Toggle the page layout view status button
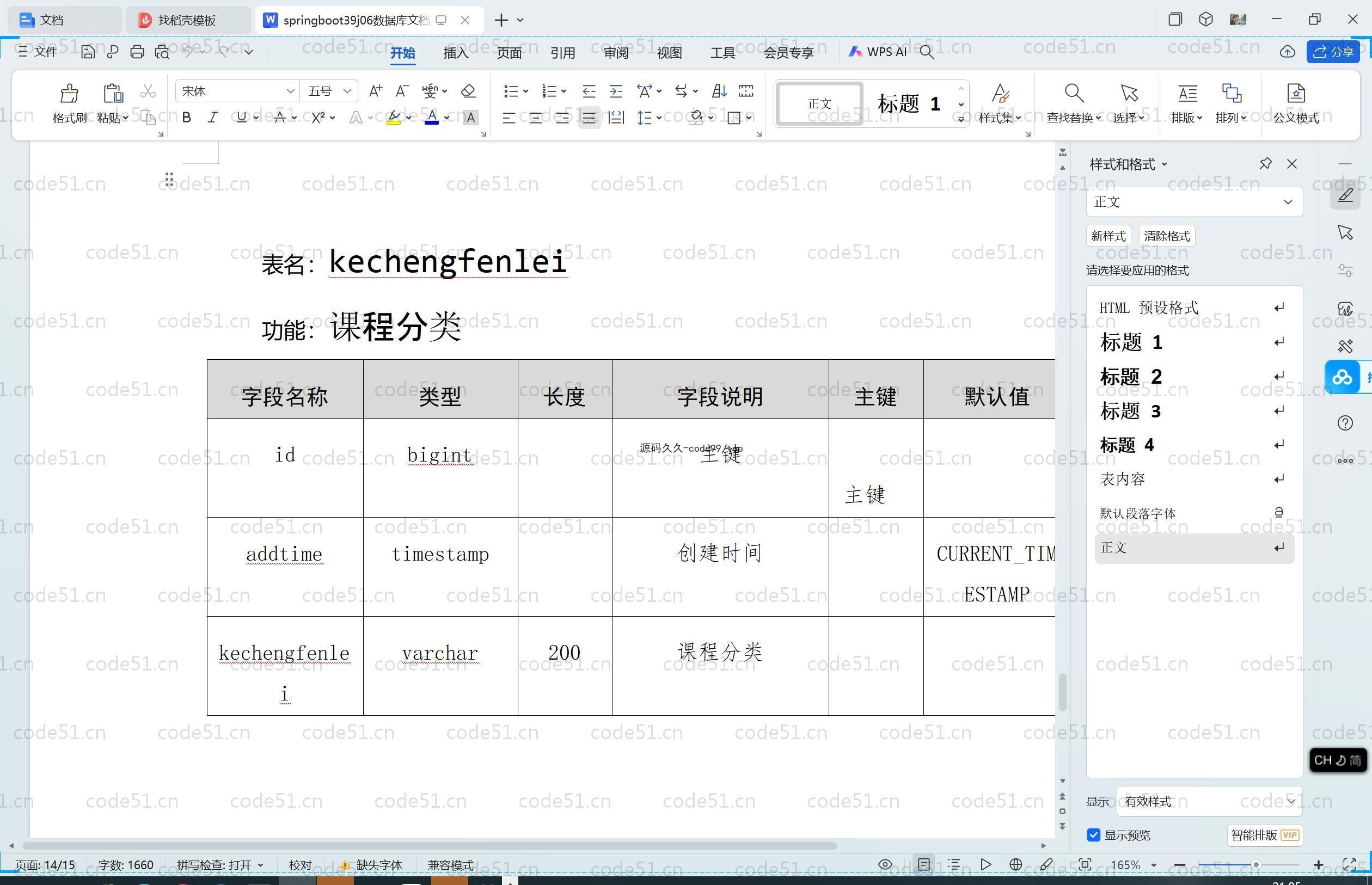This screenshot has height=885, width=1372. click(x=924, y=864)
